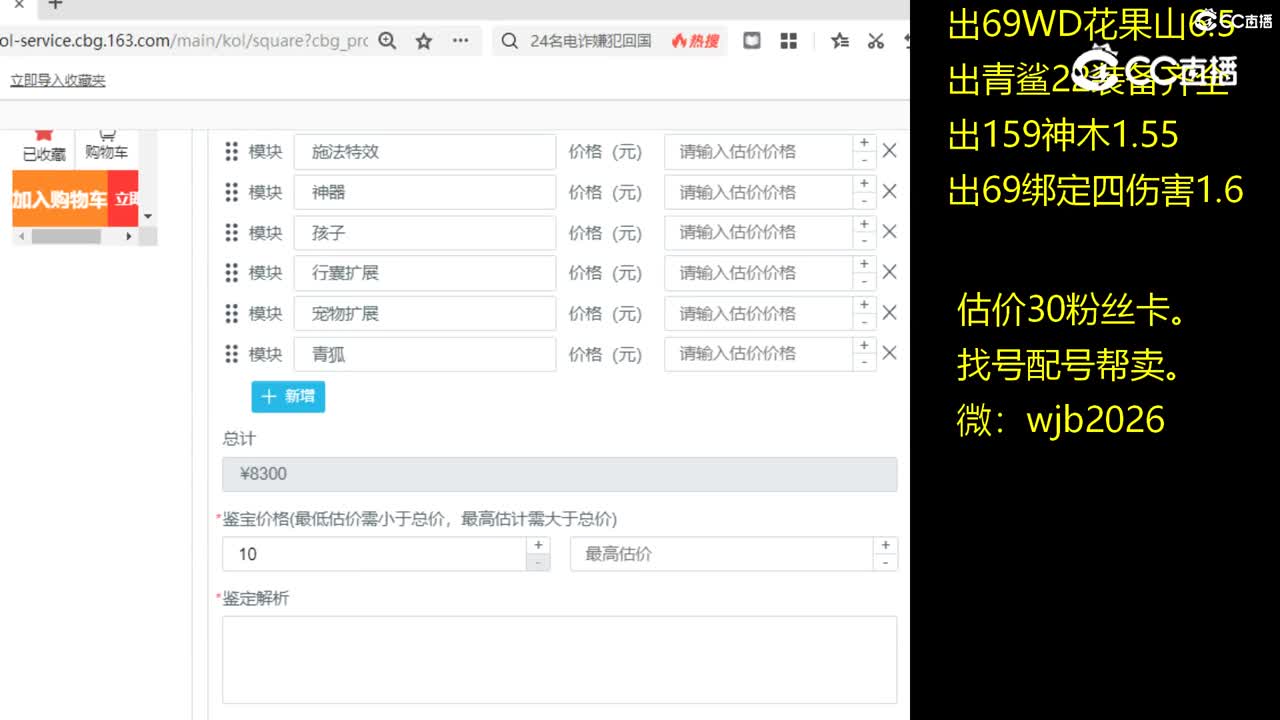The width and height of the screenshot is (1280, 720).
Task: Increase the 最高估价 value using plus
Action: (885, 545)
